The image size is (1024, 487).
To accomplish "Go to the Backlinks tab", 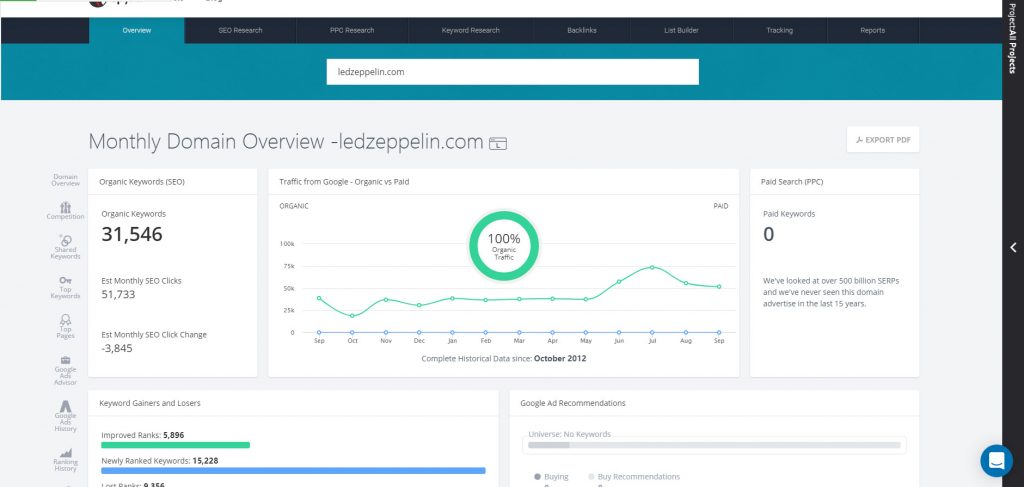I will click(580, 31).
